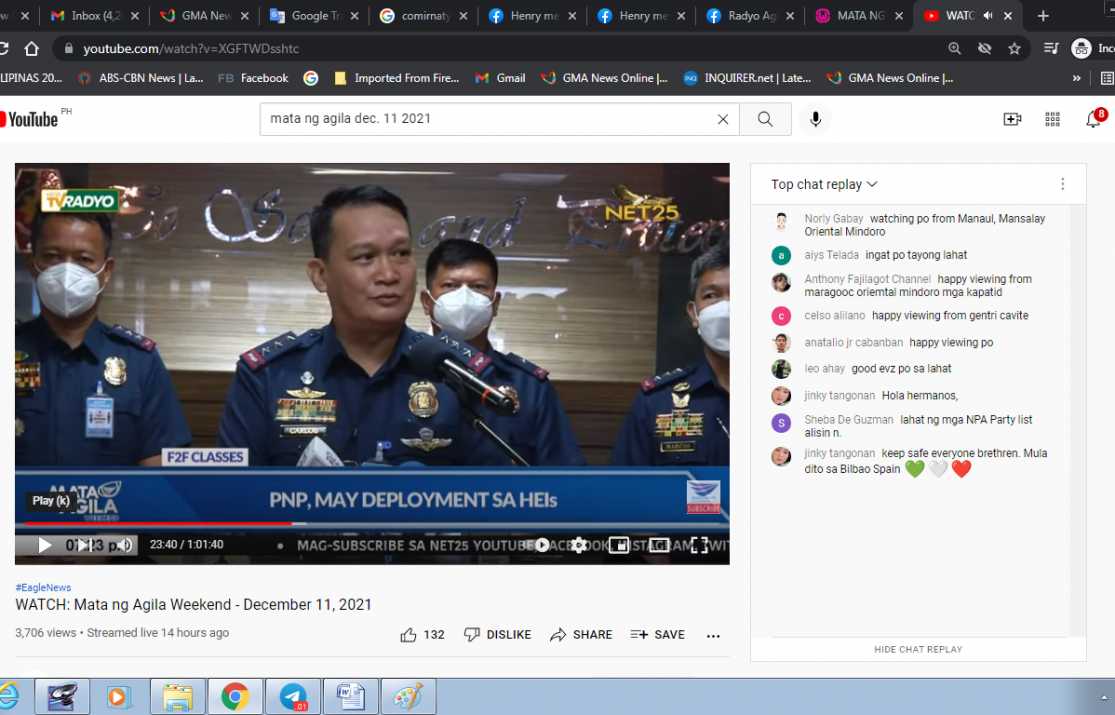The image size is (1115, 715).
Task: Open the chat three-dot options menu
Action: [x=1062, y=184]
